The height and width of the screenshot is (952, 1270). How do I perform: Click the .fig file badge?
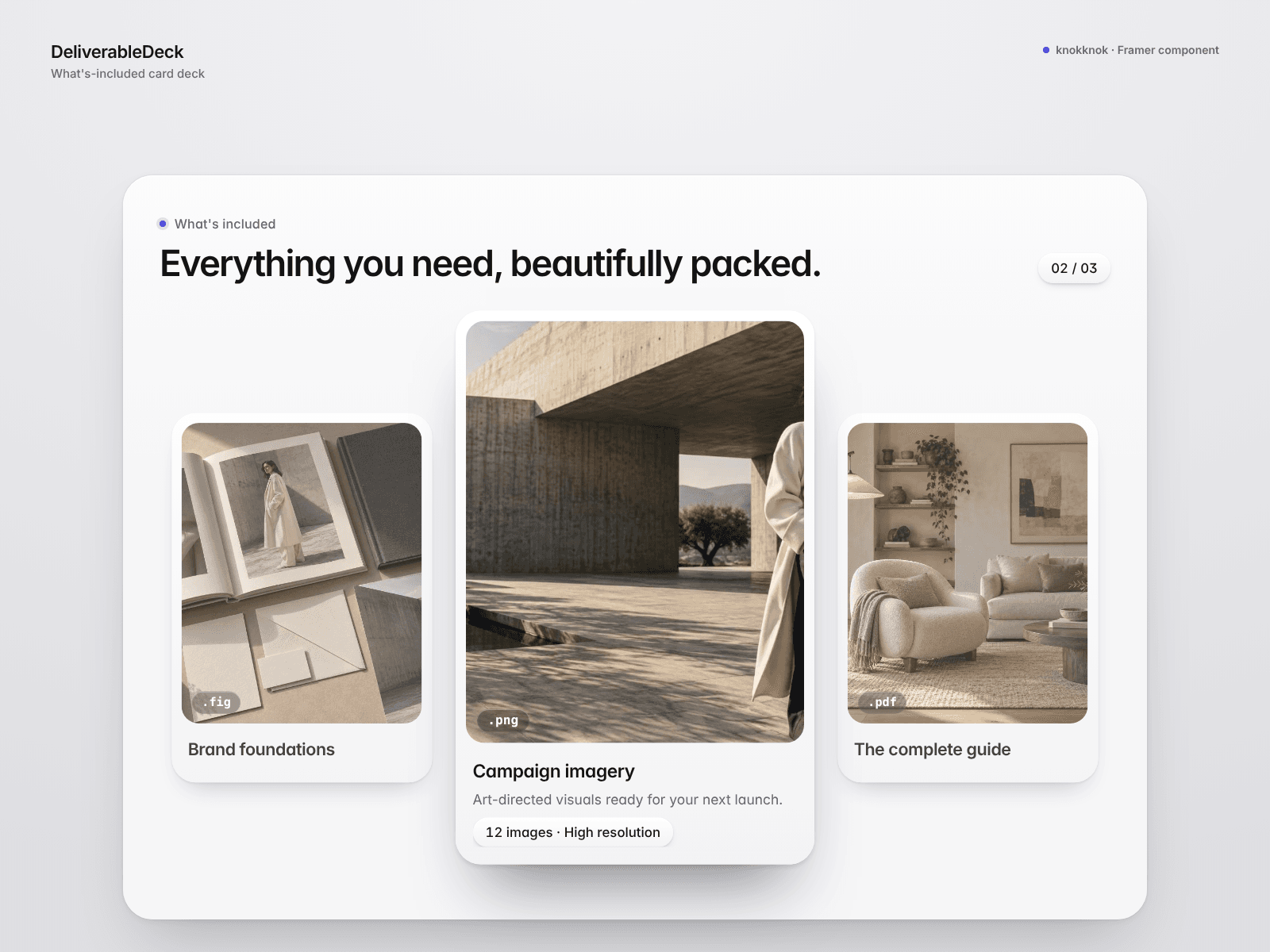(x=217, y=702)
